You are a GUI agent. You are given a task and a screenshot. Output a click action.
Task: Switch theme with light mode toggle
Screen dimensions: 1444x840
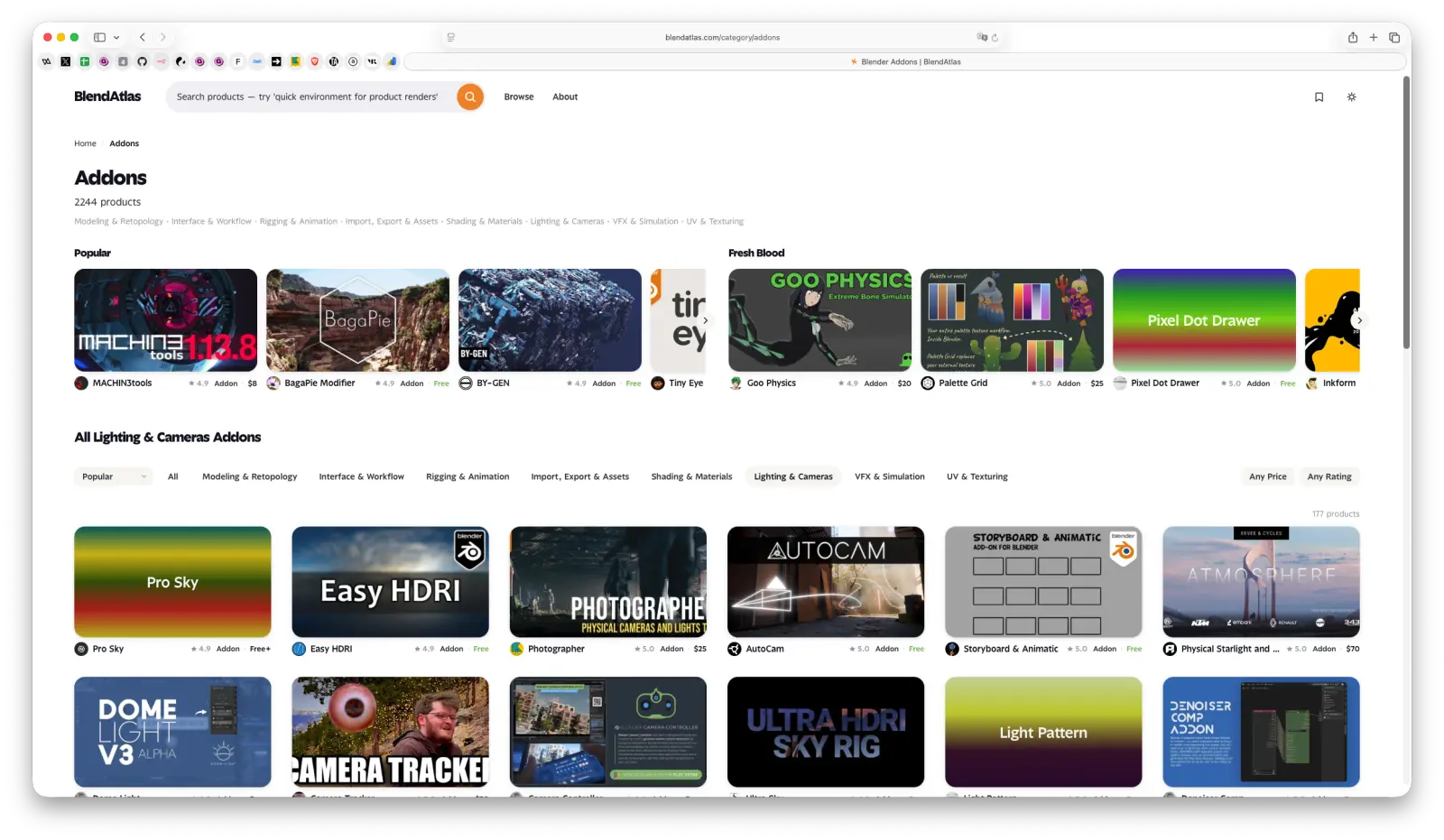1351,97
